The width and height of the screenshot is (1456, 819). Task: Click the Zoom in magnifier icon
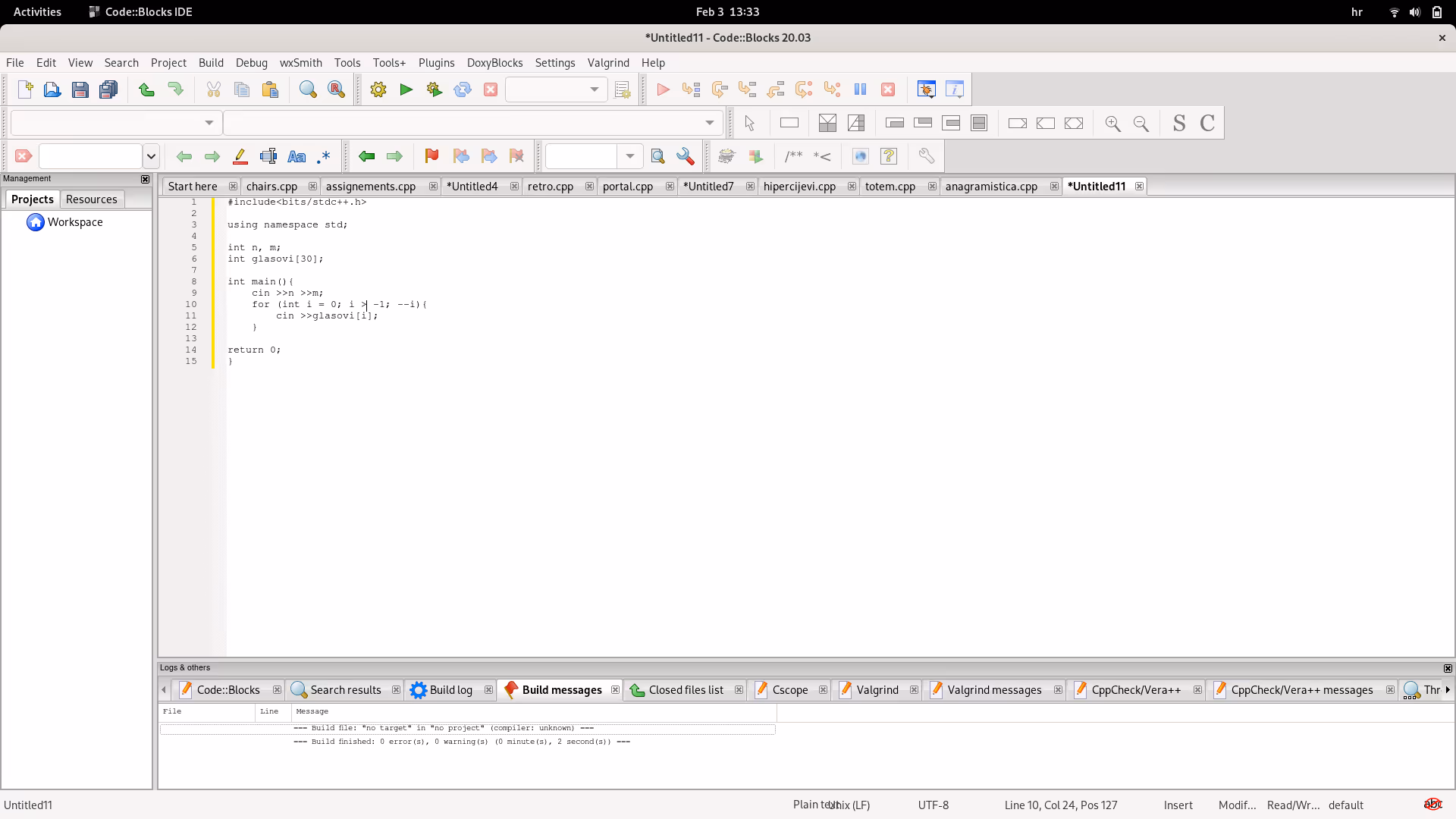(1112, 123)
